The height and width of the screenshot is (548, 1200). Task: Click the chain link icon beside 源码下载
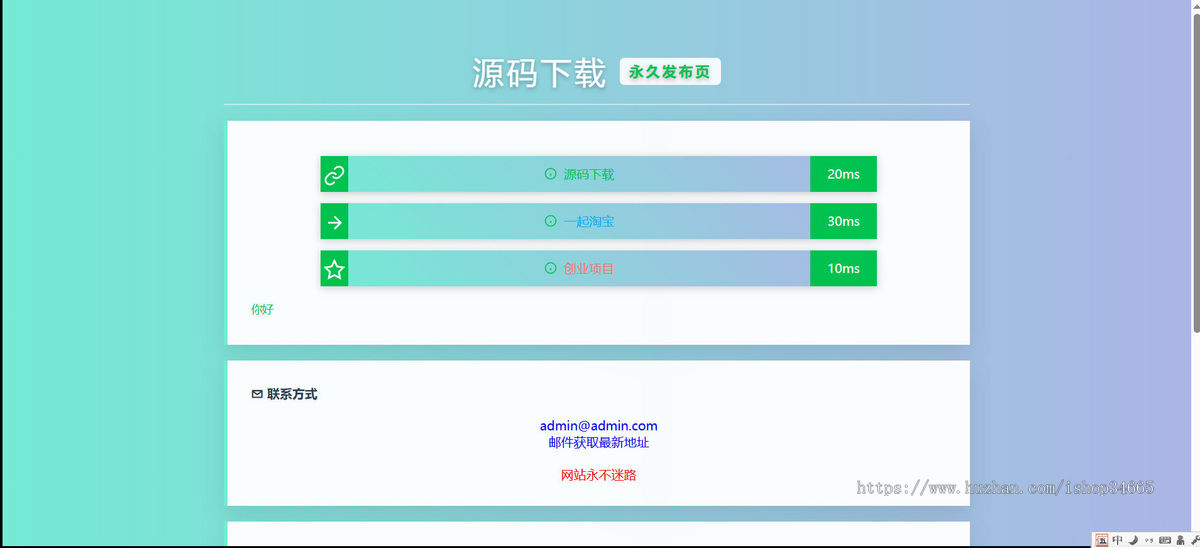(x=334, y=174)
